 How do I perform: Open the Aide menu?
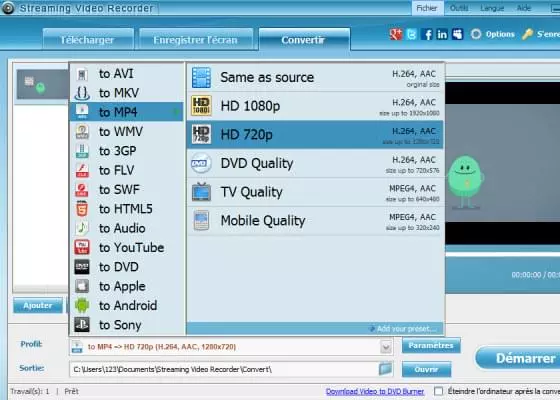(524, 8)
